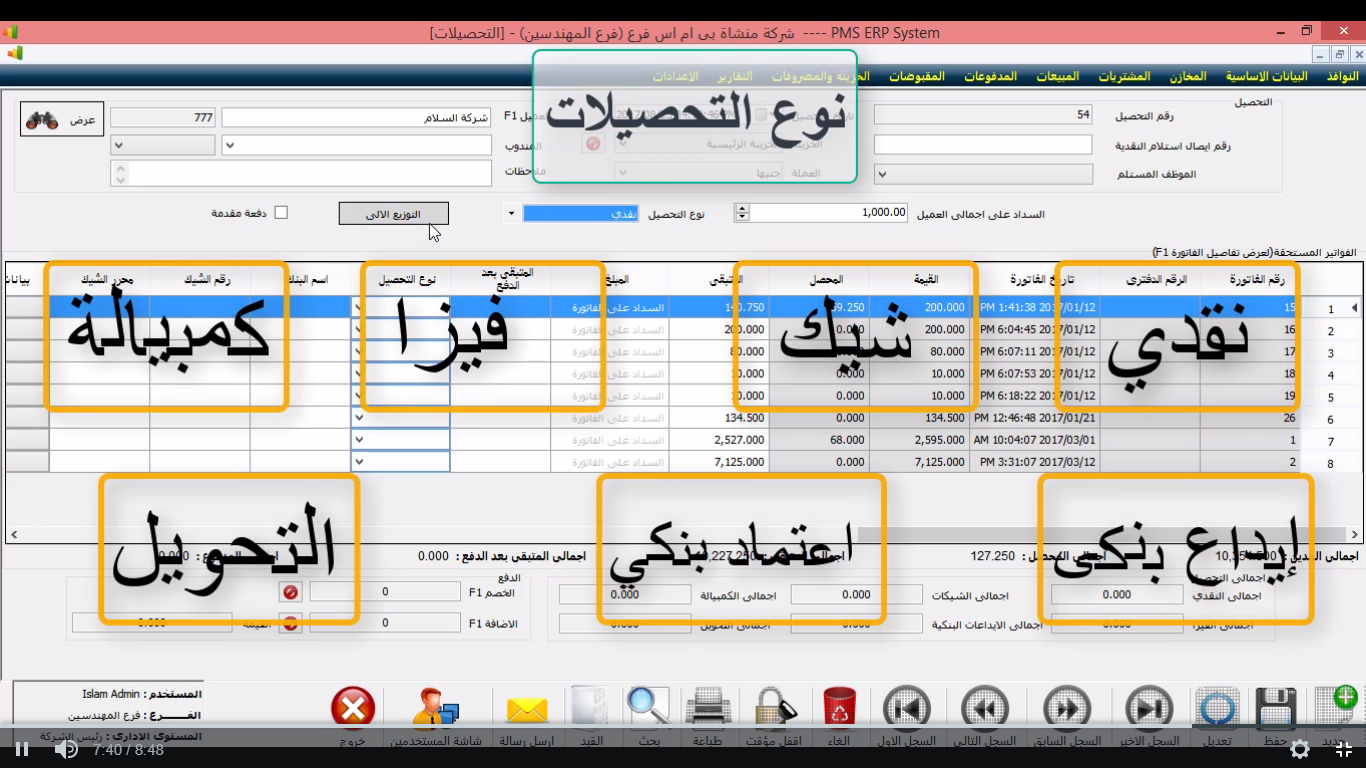The height and width of the screenshot is (768, 1366).
Task: Click the red icon beside الخصم F1
Action: (x=291, y=592)
